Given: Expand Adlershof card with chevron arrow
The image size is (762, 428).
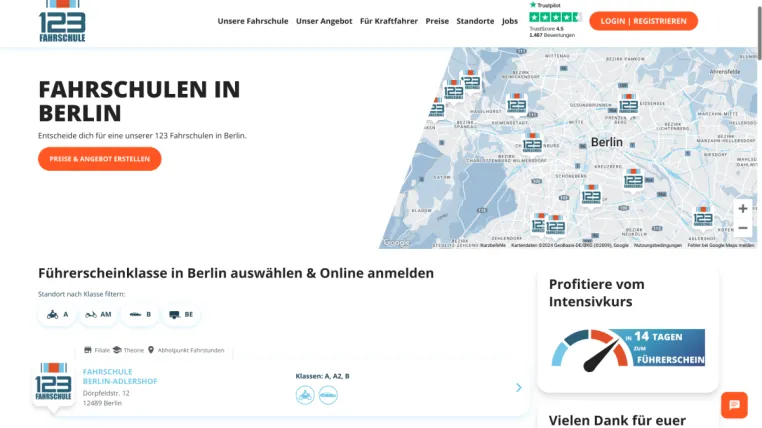Looking at the screenshot, I should [519, 387].
